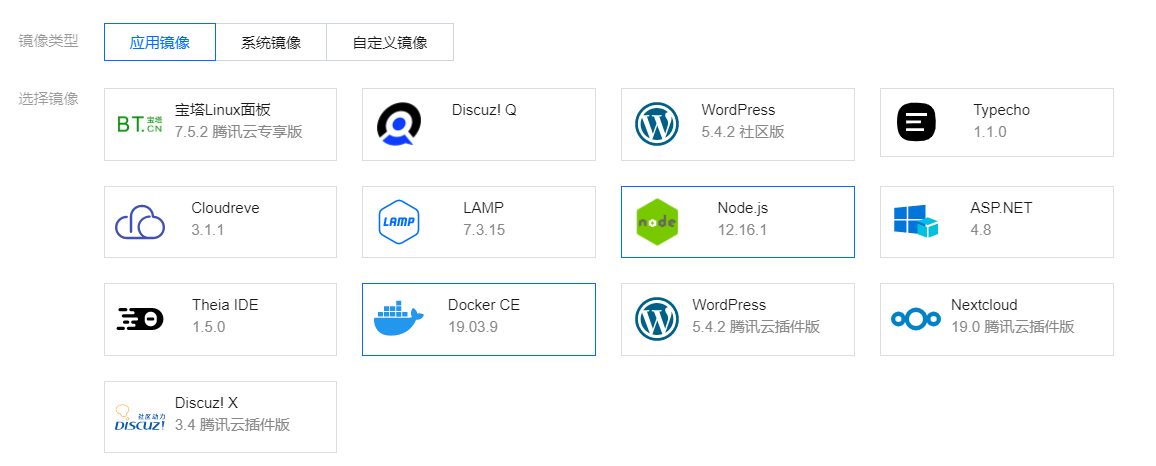
Task: Click Docker CE version 19.03.9 text
Action: (x=473, y=327)
